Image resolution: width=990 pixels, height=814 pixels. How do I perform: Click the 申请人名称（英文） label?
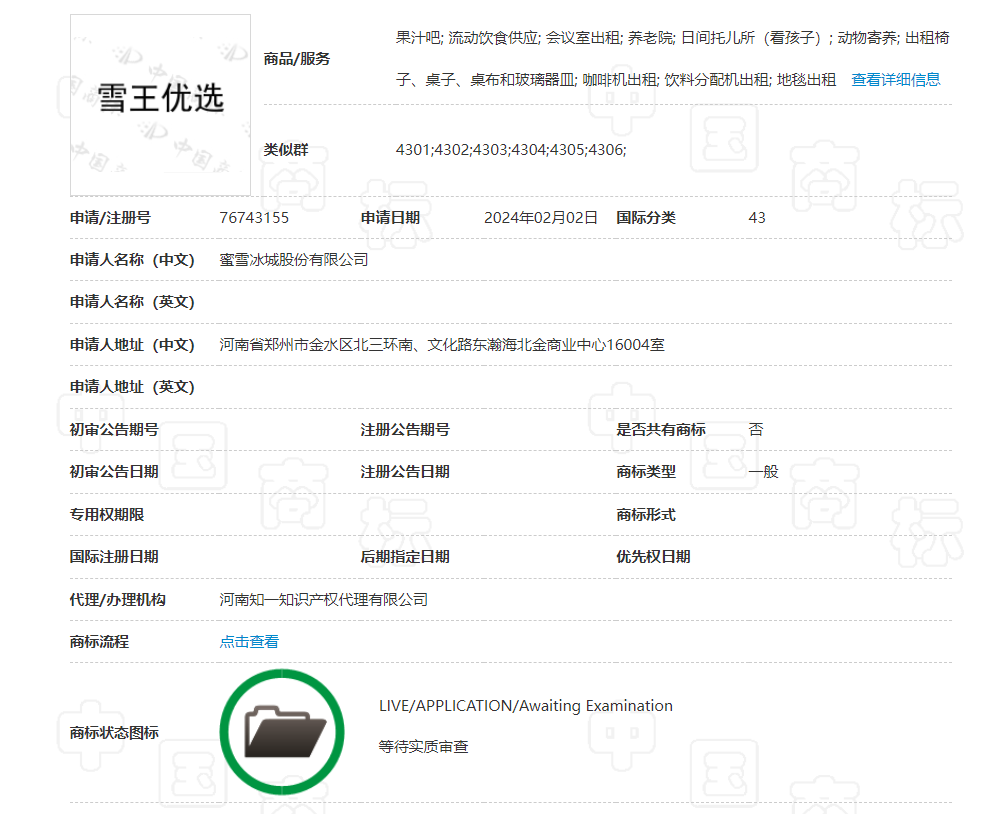point(132,302)
